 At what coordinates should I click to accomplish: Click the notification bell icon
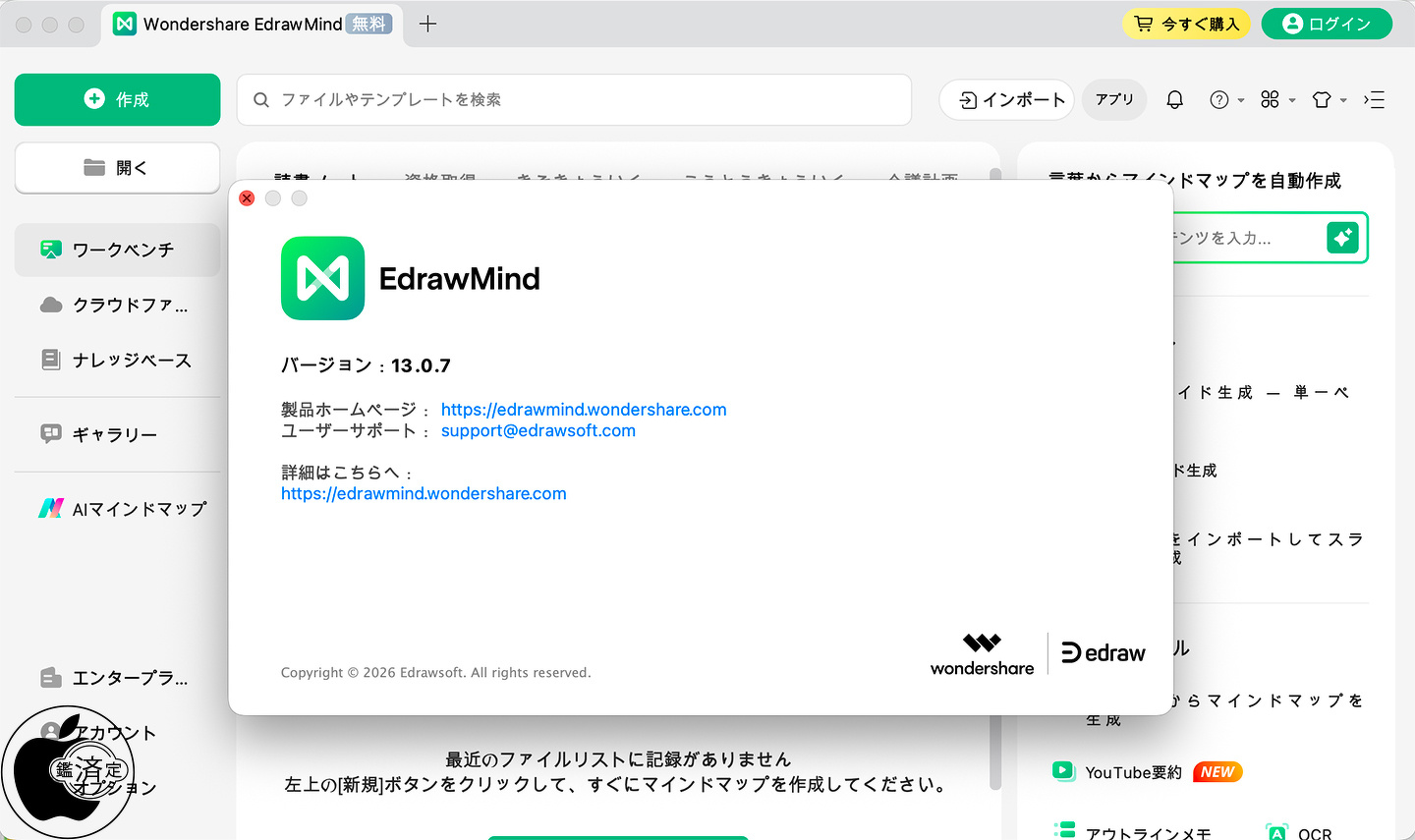[x=1174, y=100]
